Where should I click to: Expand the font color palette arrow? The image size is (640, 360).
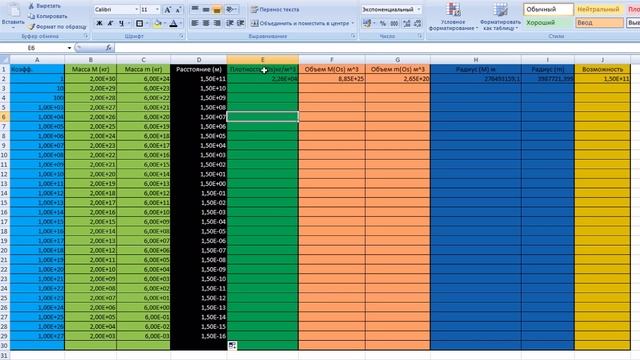click(x=181, y=24)
